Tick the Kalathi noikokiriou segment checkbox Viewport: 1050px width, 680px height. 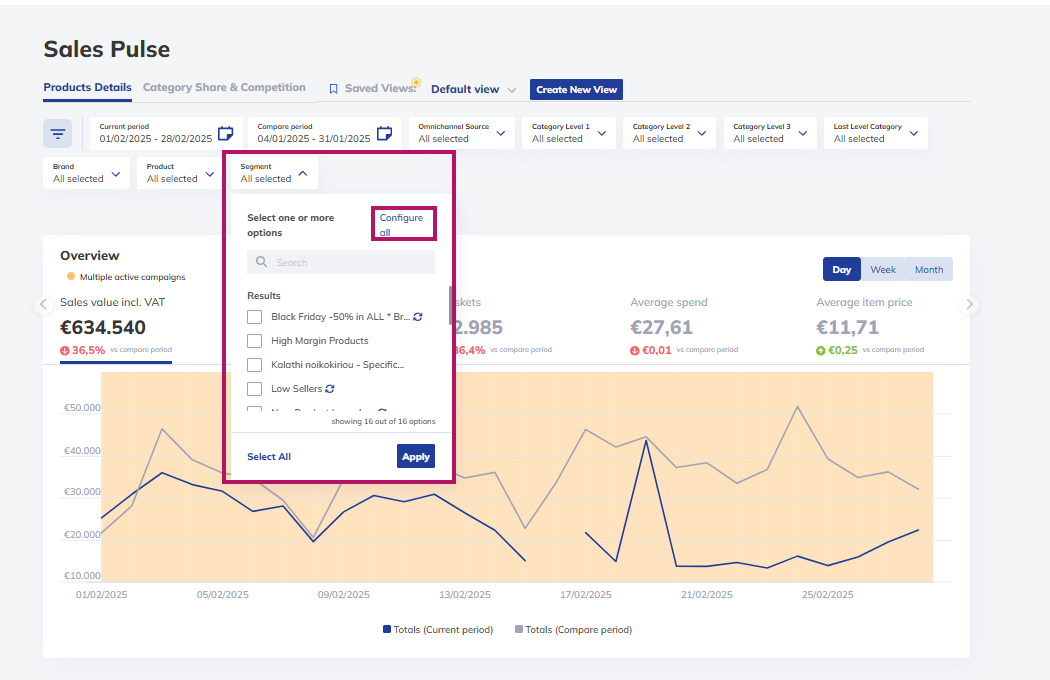[x=254, y=365]
